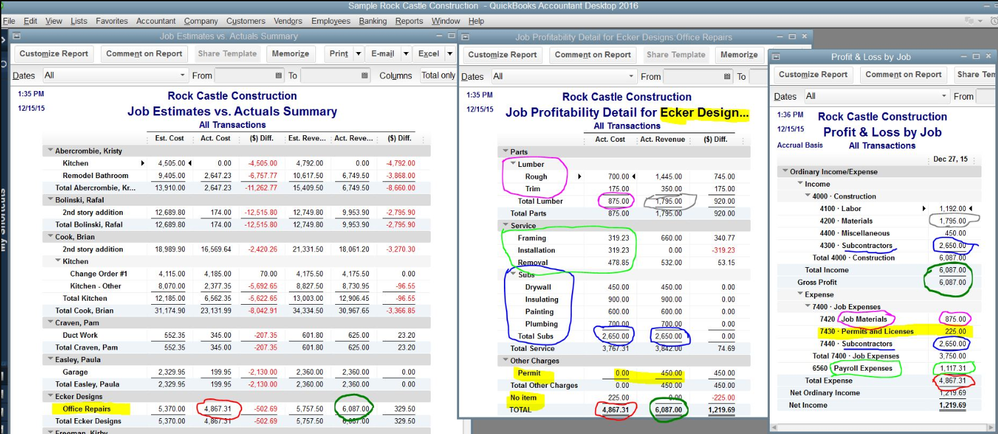
Task: Collapse the Bolinski, Rafal customer group
Action: (x=50, y=200)
